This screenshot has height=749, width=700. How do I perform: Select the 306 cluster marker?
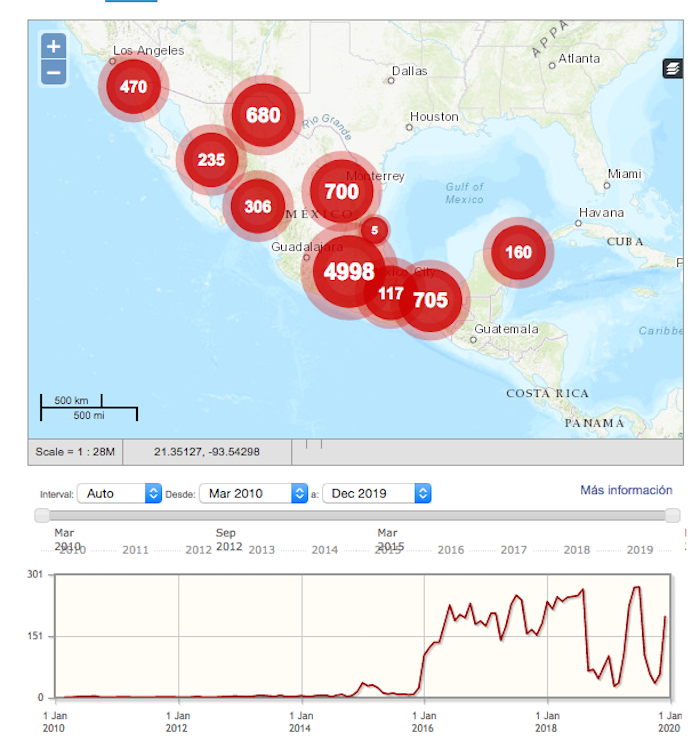tap(258, 206)
